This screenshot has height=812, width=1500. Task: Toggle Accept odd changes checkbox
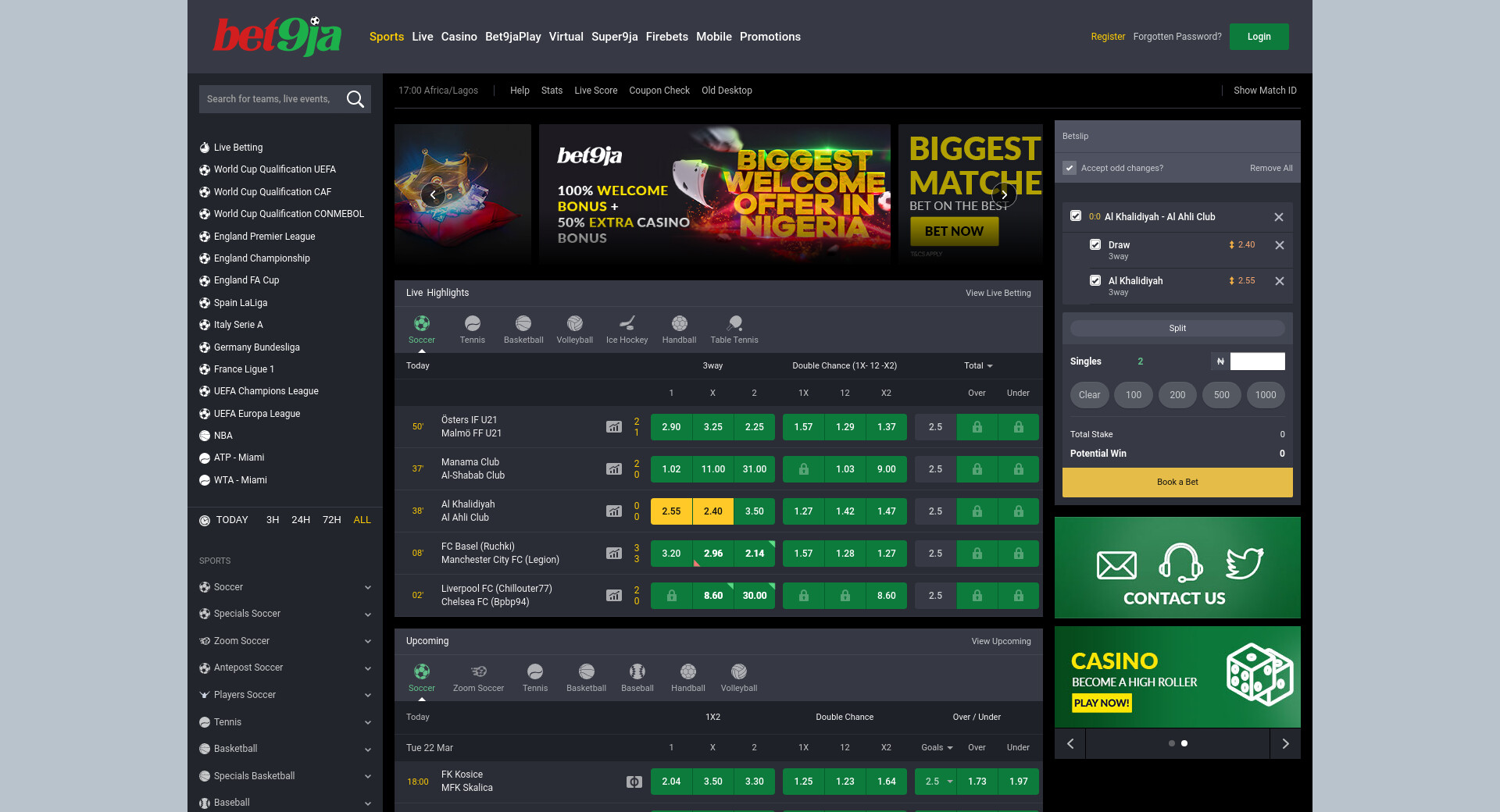point(1070,168)
